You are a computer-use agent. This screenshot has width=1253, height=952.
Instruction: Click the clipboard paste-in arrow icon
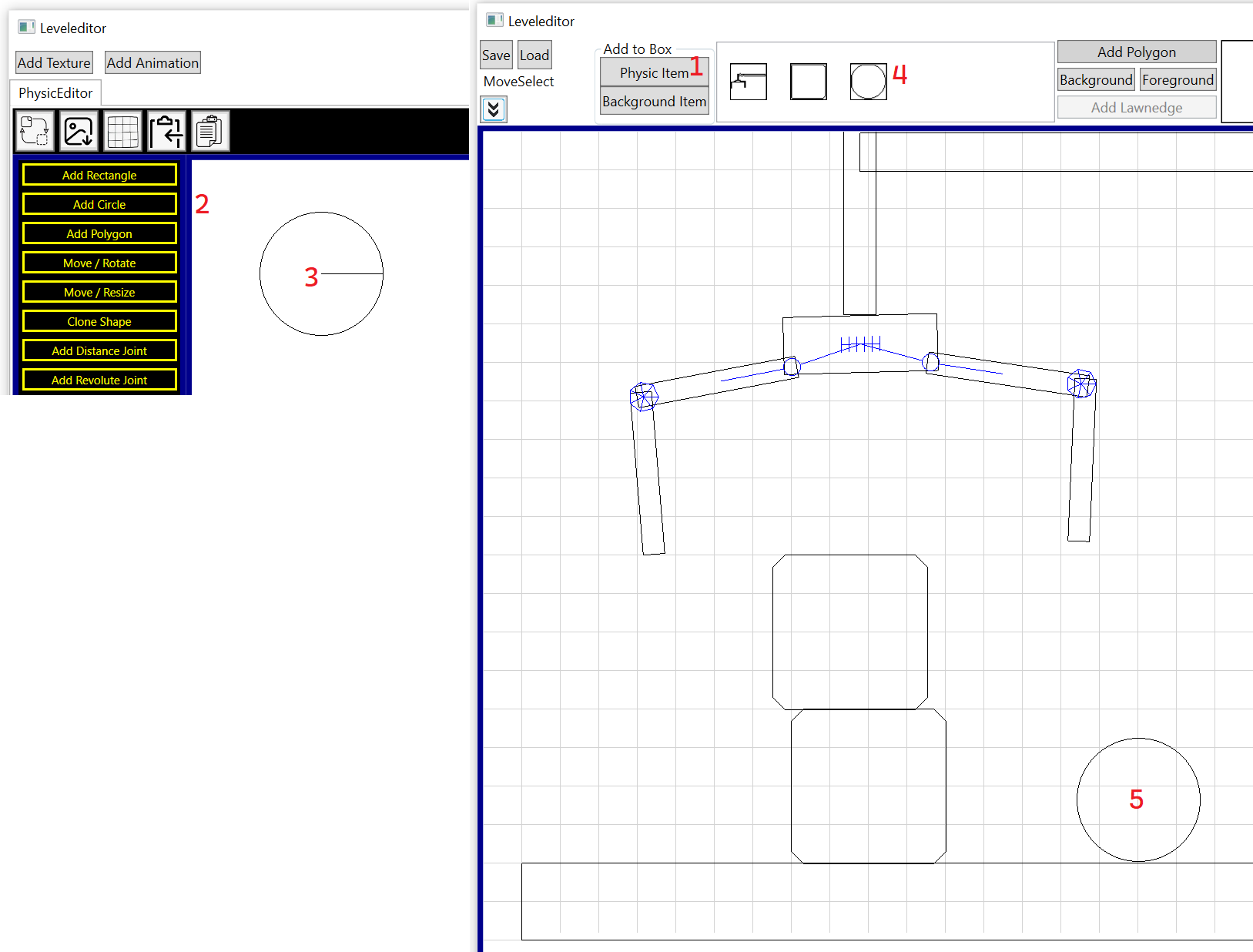pyautogui.click(x=166, y=131)
